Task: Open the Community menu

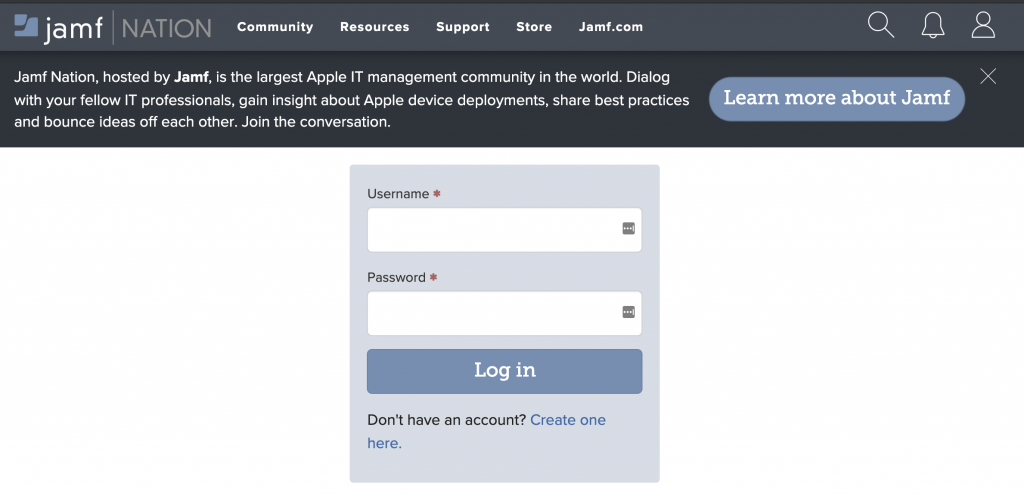Action: click(x=275, y=27)
